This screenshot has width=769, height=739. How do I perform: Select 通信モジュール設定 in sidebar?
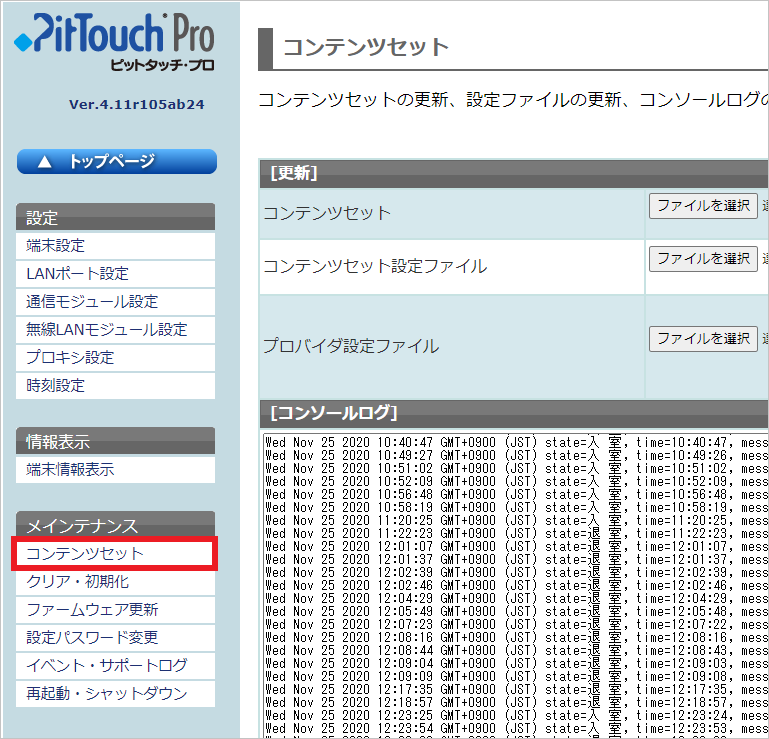coord(92,302)
